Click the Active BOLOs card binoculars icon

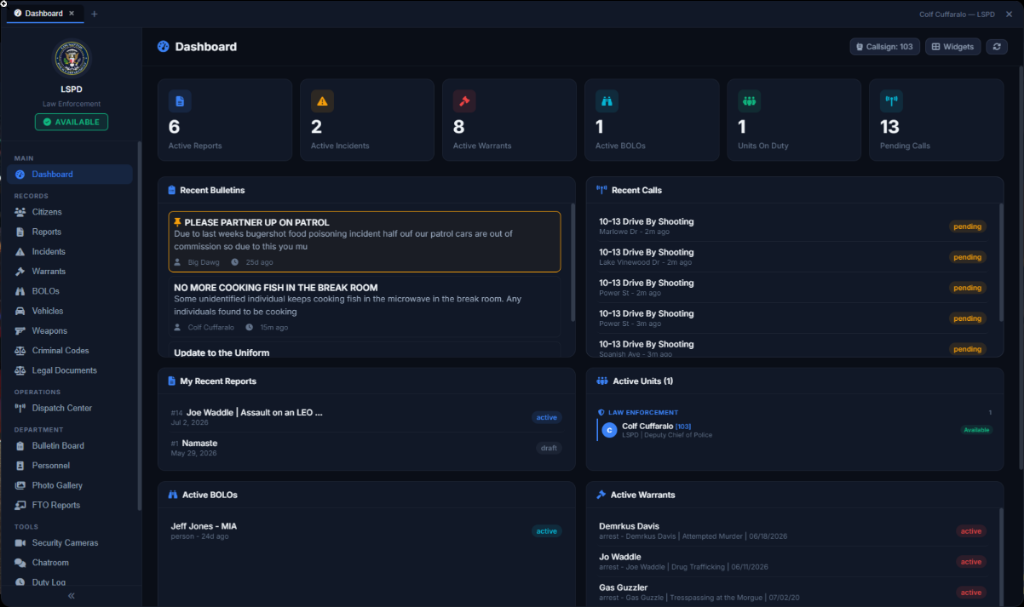coord(607,101)
